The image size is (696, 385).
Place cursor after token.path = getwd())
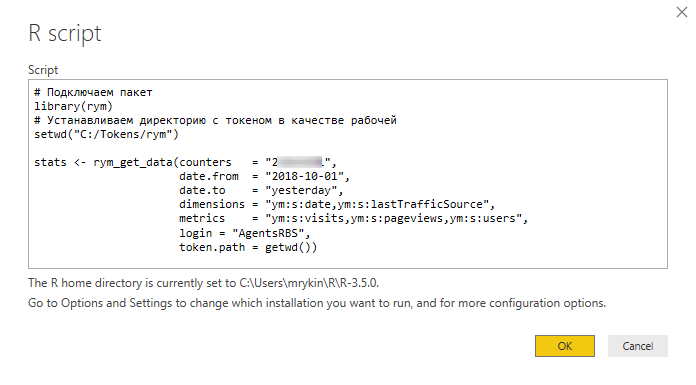coord(318,247)
